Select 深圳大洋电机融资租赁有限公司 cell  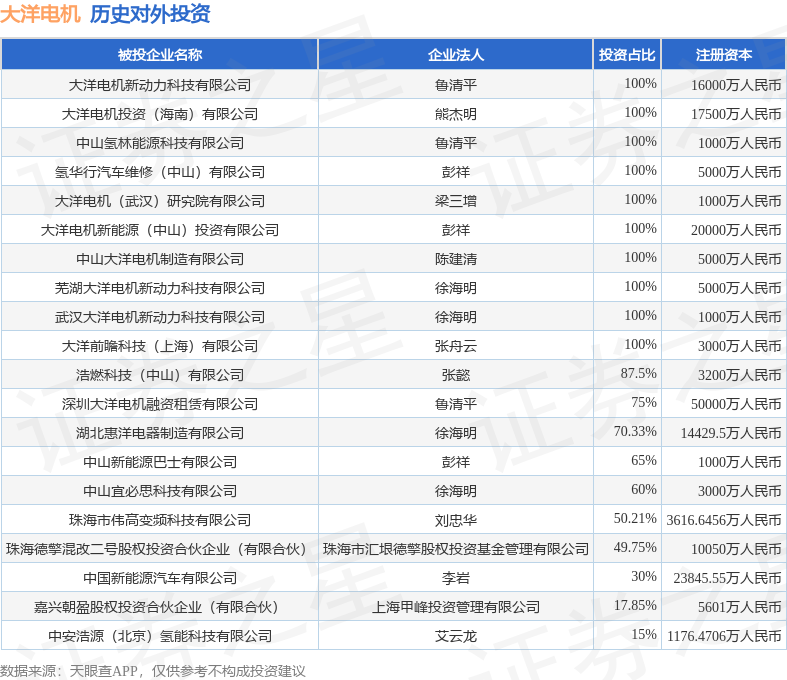160,404
